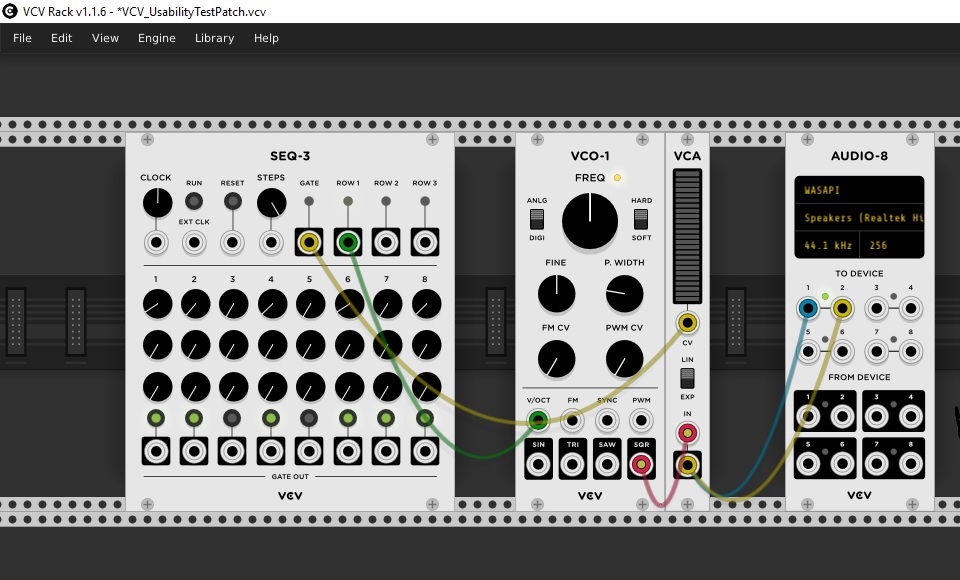Screen dimensions: 960x580
Task: Click the SEQ-3 STEPS knob
Action: (271, 203)
